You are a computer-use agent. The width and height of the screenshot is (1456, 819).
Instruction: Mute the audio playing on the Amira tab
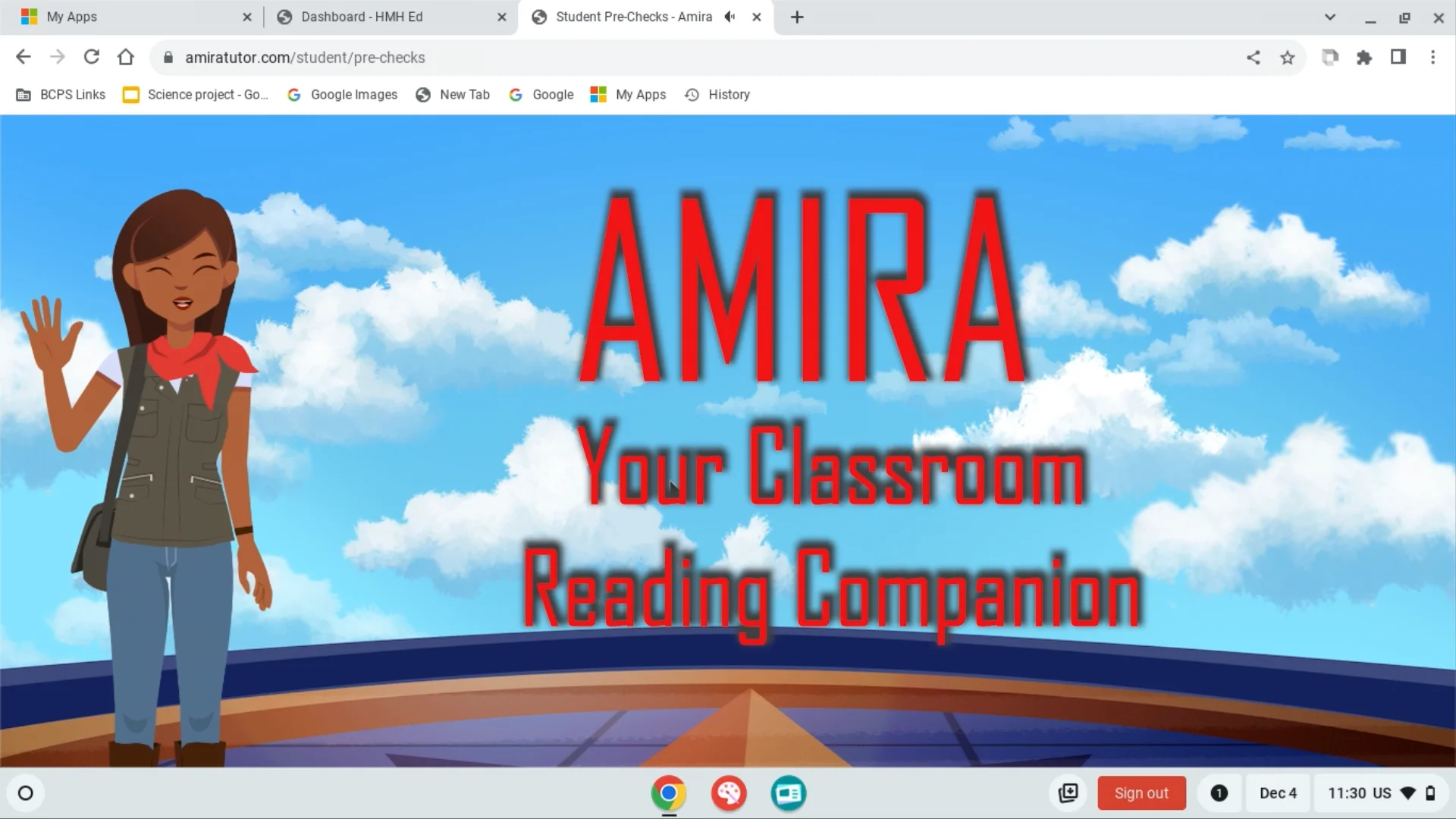(729, 17)
